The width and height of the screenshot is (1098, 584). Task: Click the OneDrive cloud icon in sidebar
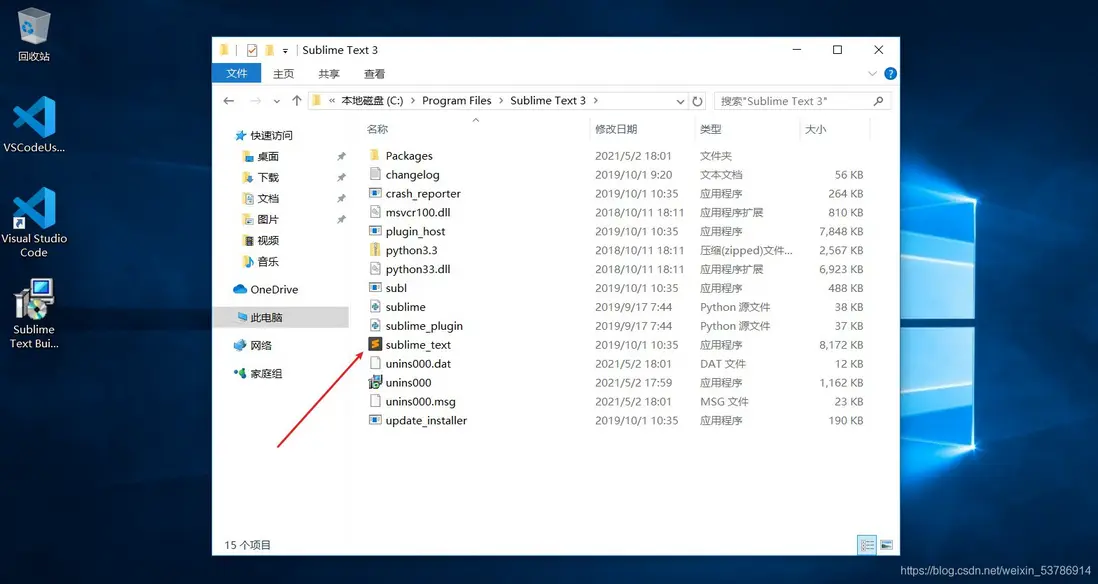(240, 289)
